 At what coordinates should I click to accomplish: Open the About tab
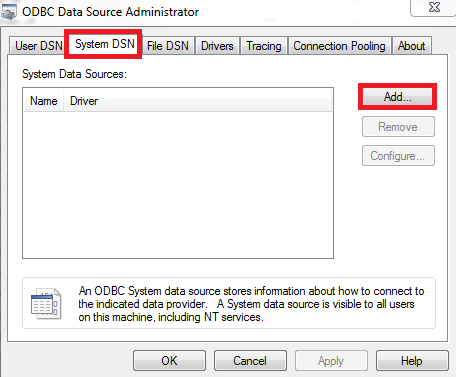coord(412,46)
